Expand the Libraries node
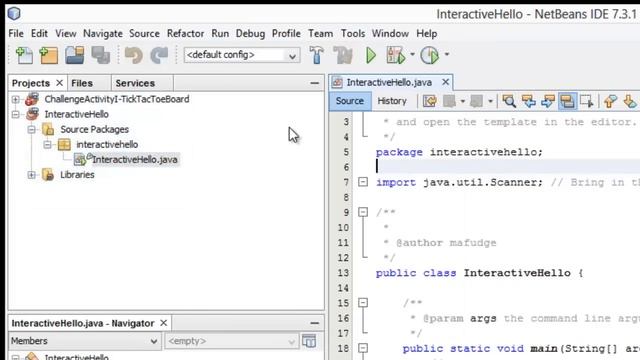The image size is (640, 360). (x=31, y=175)
